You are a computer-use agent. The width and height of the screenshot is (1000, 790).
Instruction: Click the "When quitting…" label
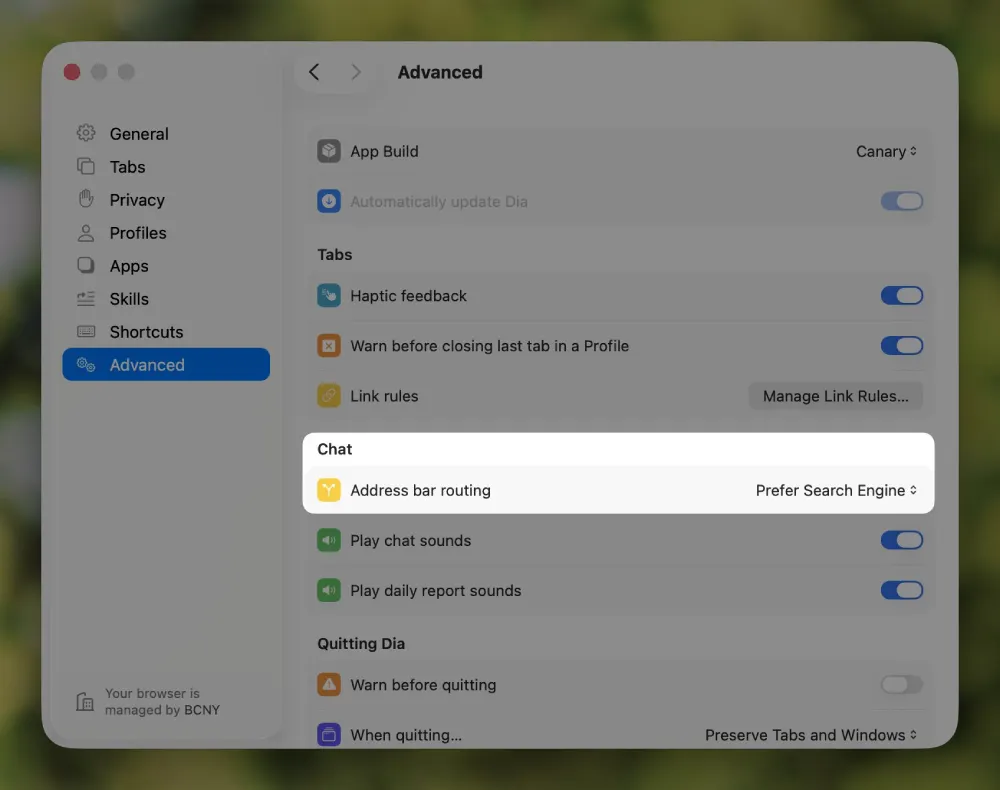(406, 735)
